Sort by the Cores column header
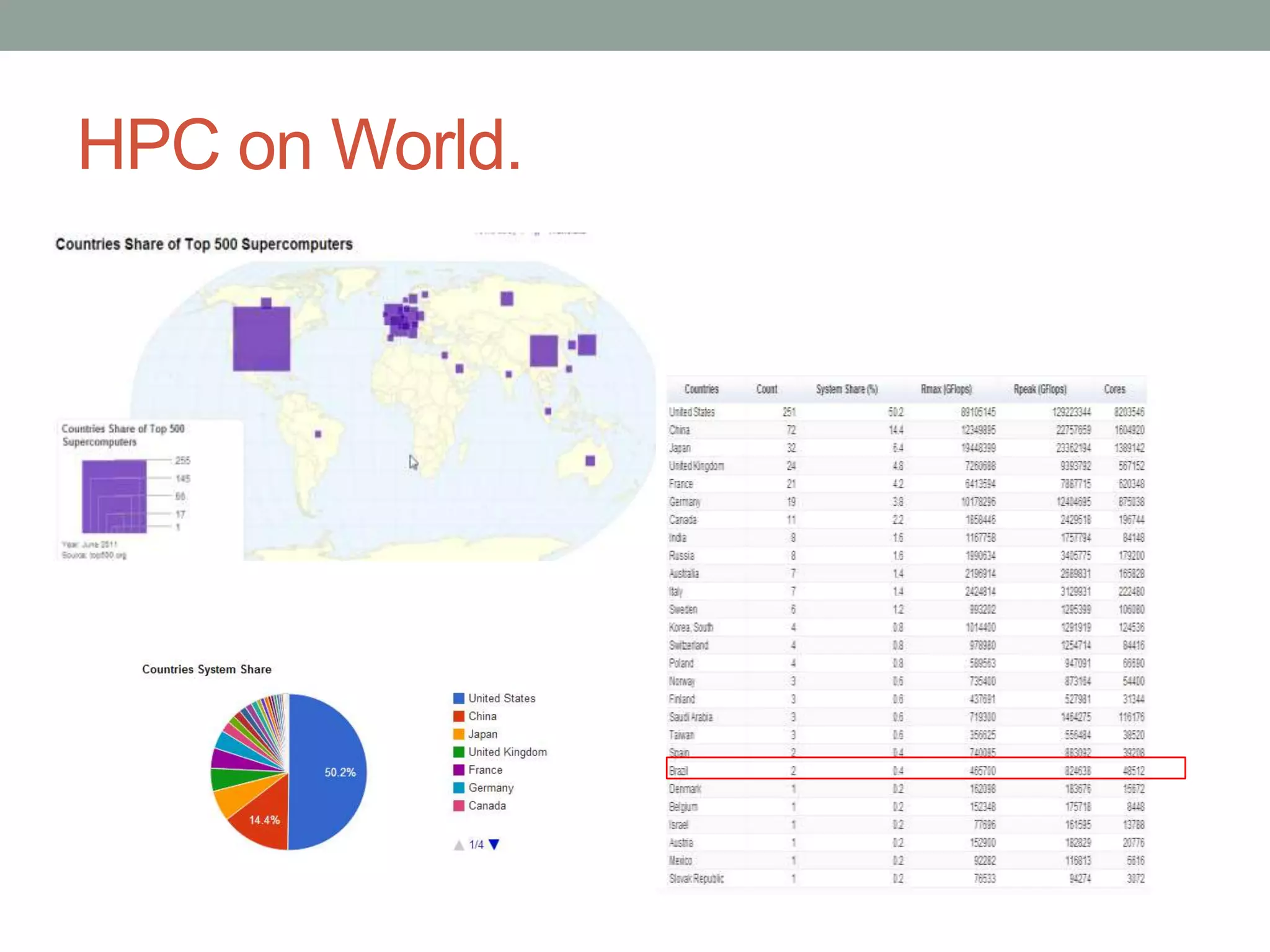Screen dimensions: 1270x952 [x=1114, y=389]
